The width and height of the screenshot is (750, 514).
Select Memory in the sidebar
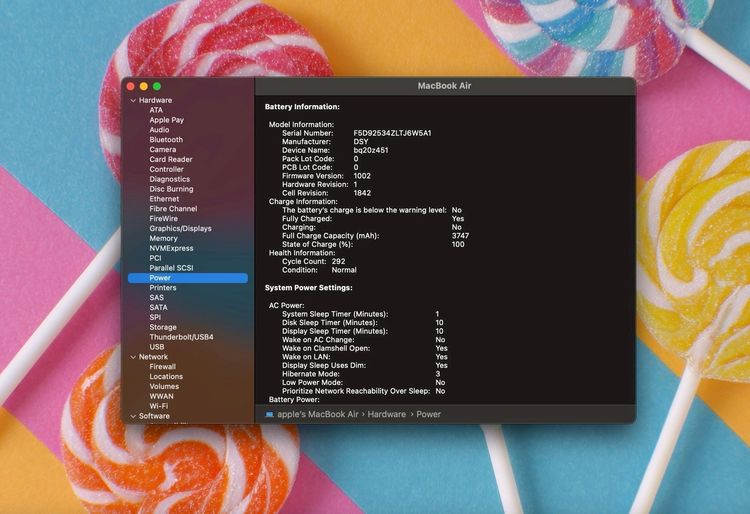pos(163,239)
